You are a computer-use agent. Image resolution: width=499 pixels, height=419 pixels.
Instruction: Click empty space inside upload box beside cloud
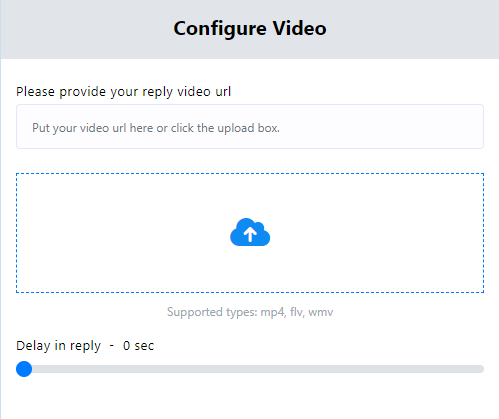pos(367,233)
